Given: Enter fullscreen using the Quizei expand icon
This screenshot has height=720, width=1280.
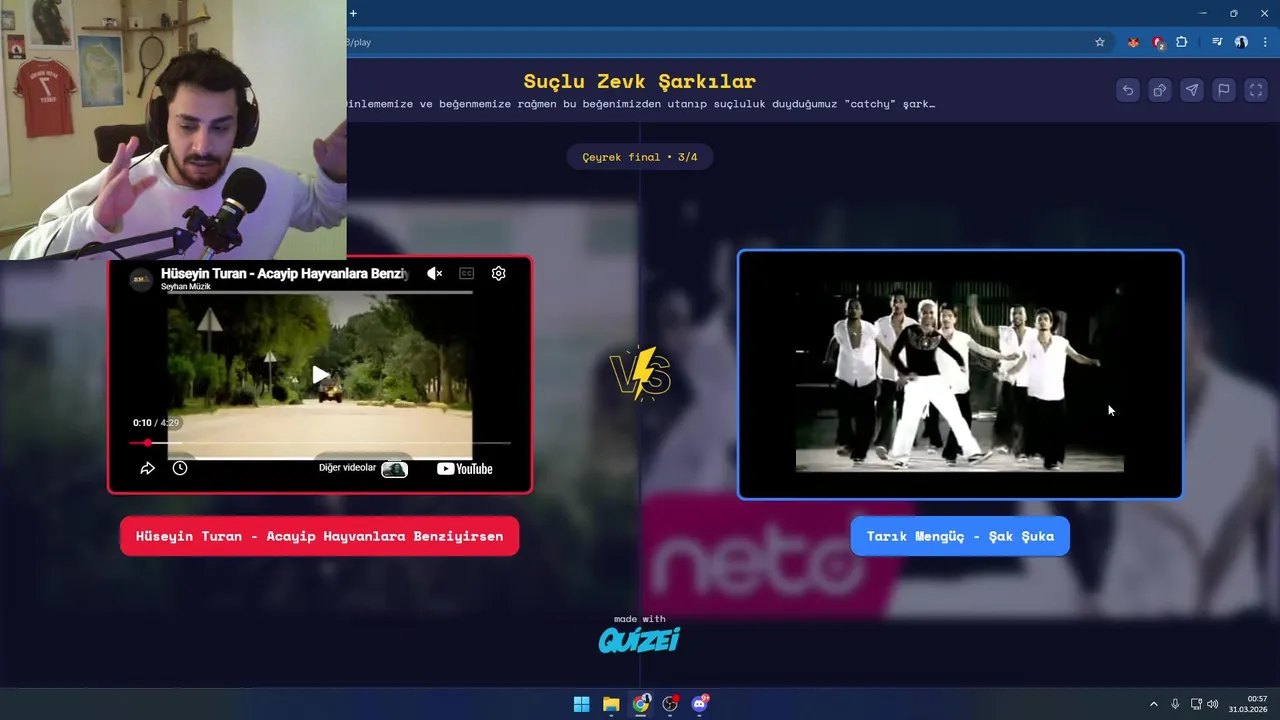Looking at the screenshot, I should point(1256,90).
